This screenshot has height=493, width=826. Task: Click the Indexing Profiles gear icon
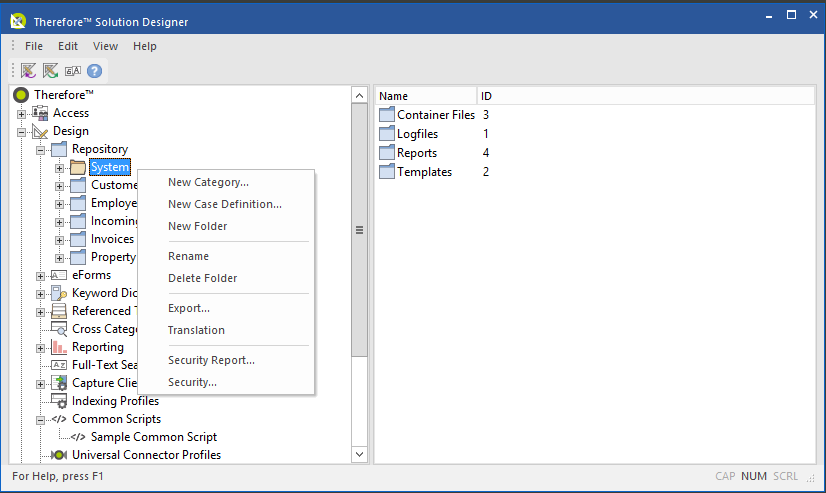pos(59,401)
